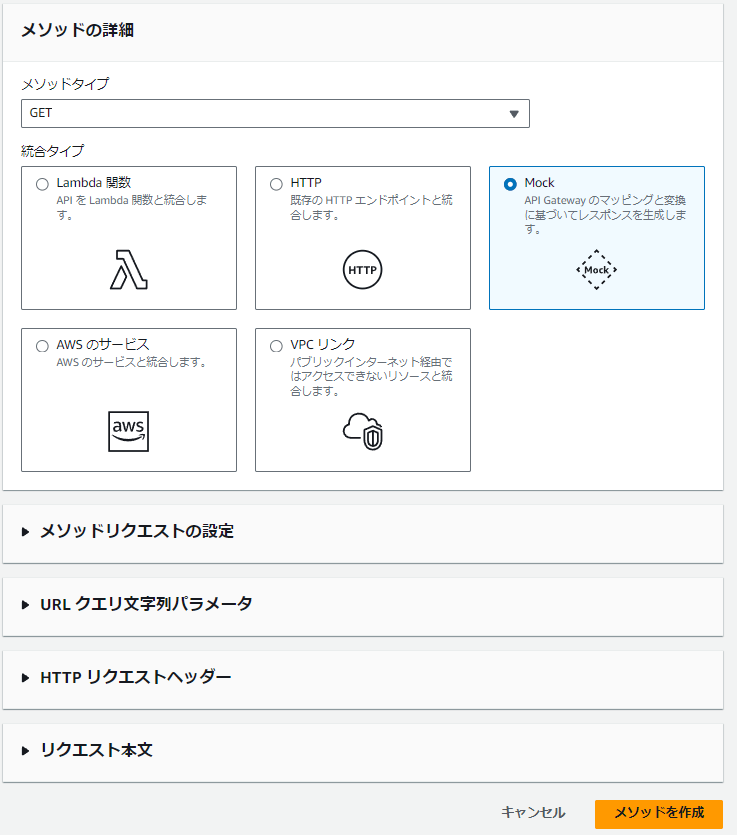Click the メソッドの詳細 heading
The height and width of the screenshot is (835, 737).
click(x=77, y=30)
